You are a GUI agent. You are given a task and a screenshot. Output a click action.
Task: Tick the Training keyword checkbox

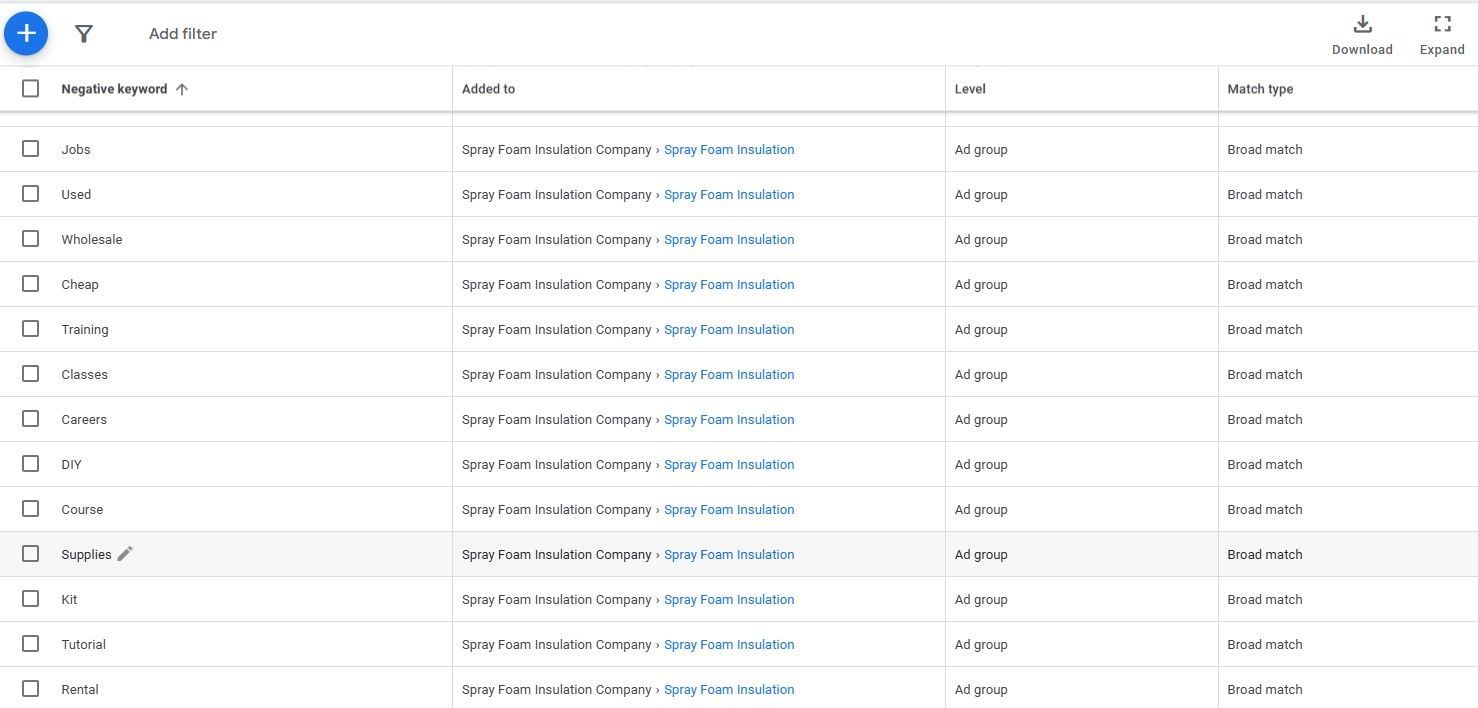(x=31, y=328)
